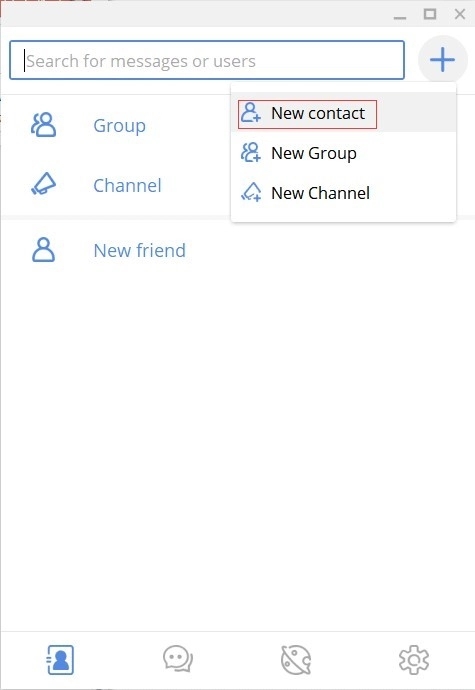Open the New friend entry
475x690 pixels.
coord(140,250)
